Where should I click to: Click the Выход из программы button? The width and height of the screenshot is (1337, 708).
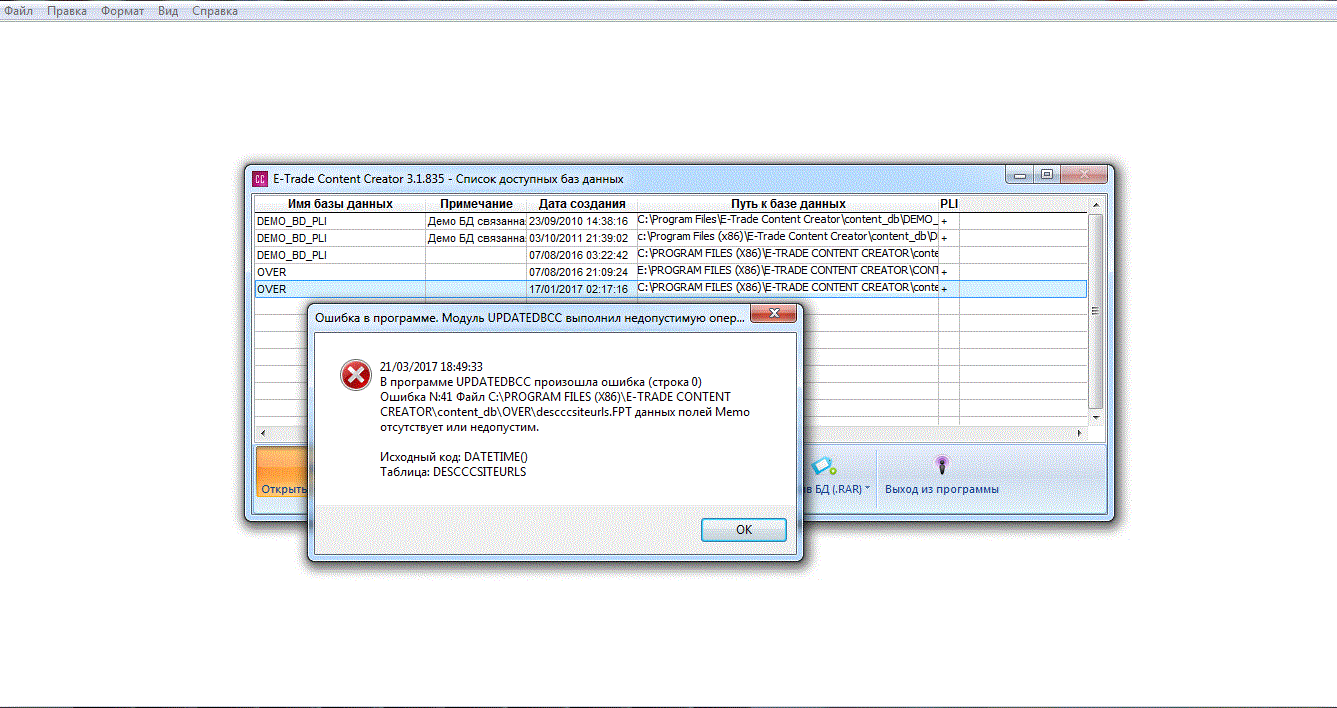pos(941,478)
